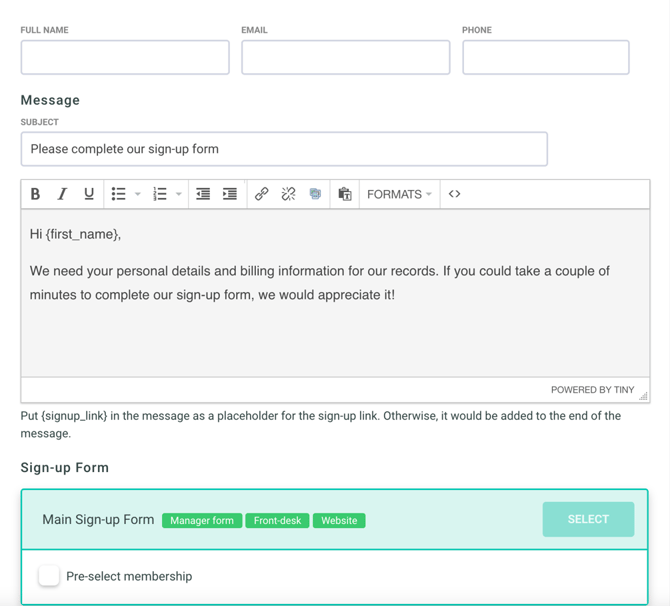670x606 pixels.
Task: Focus the Email input field
Action: click(x=345, y=58)
